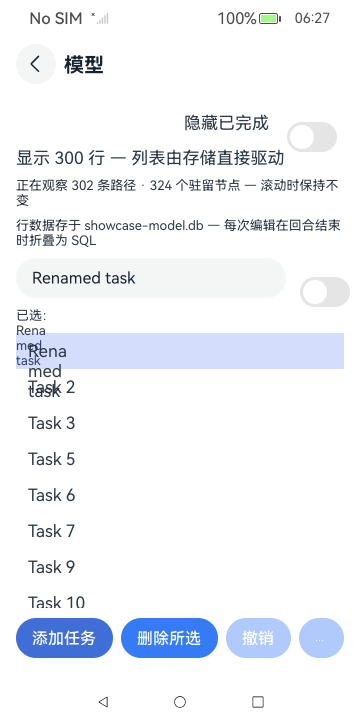Select Task 10 in the list
The image size is (360, 720).
[180, 597]
